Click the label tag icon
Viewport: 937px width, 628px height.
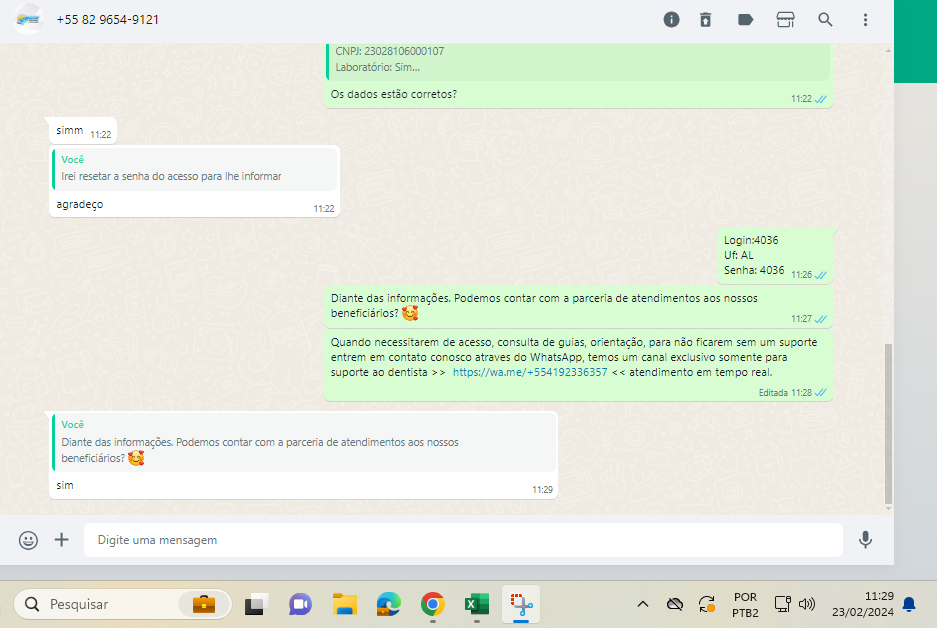[x=745, y=20]
